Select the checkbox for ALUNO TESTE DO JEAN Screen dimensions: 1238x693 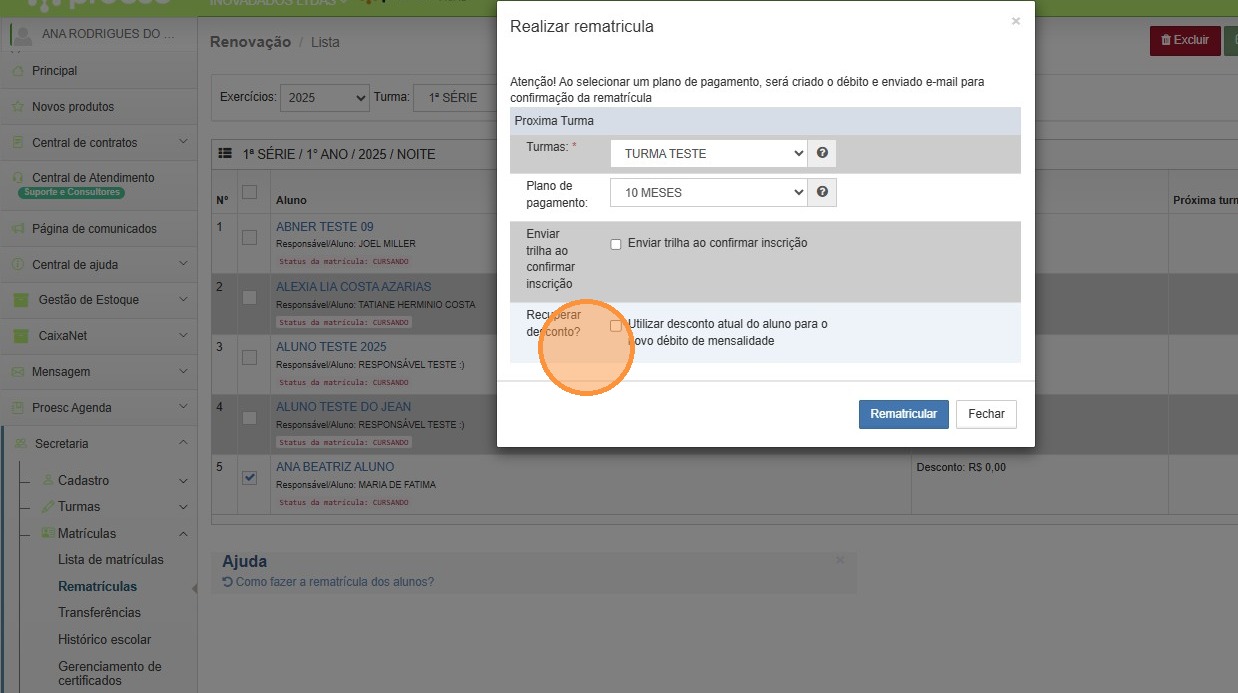click(249, 418)
